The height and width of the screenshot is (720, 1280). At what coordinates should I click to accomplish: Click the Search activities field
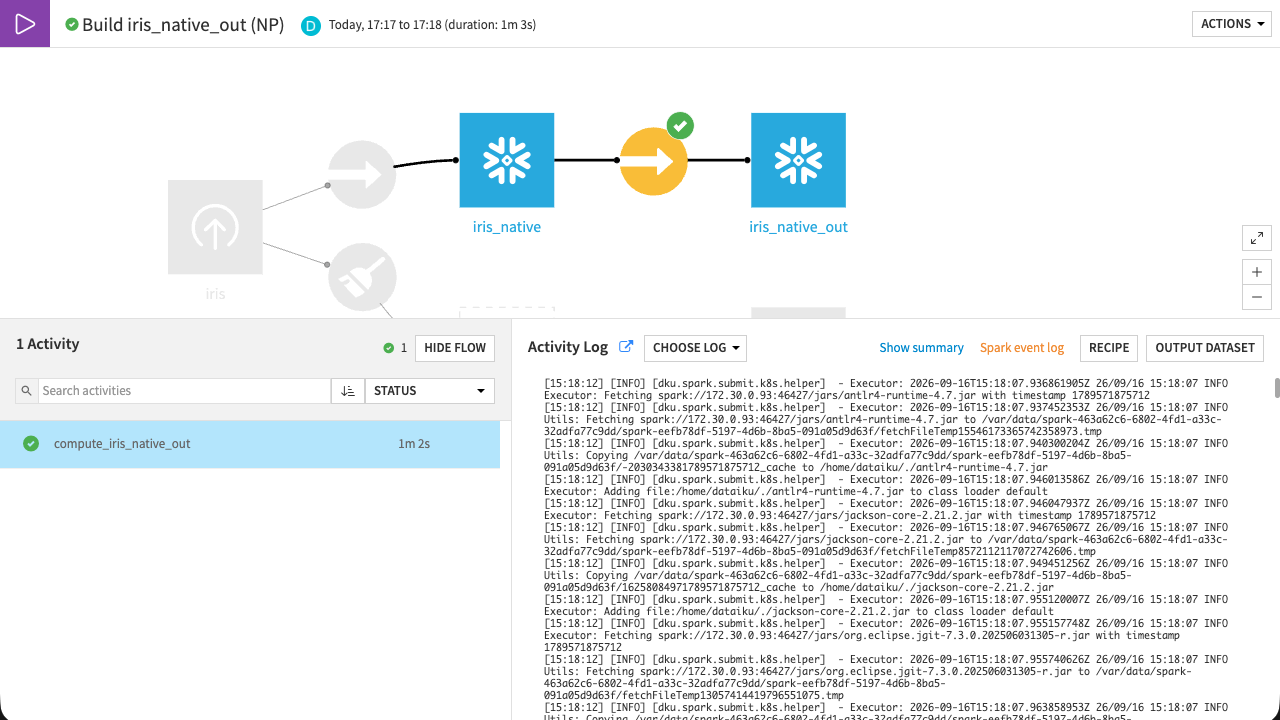pyautogui.click(x=185, y=391)
